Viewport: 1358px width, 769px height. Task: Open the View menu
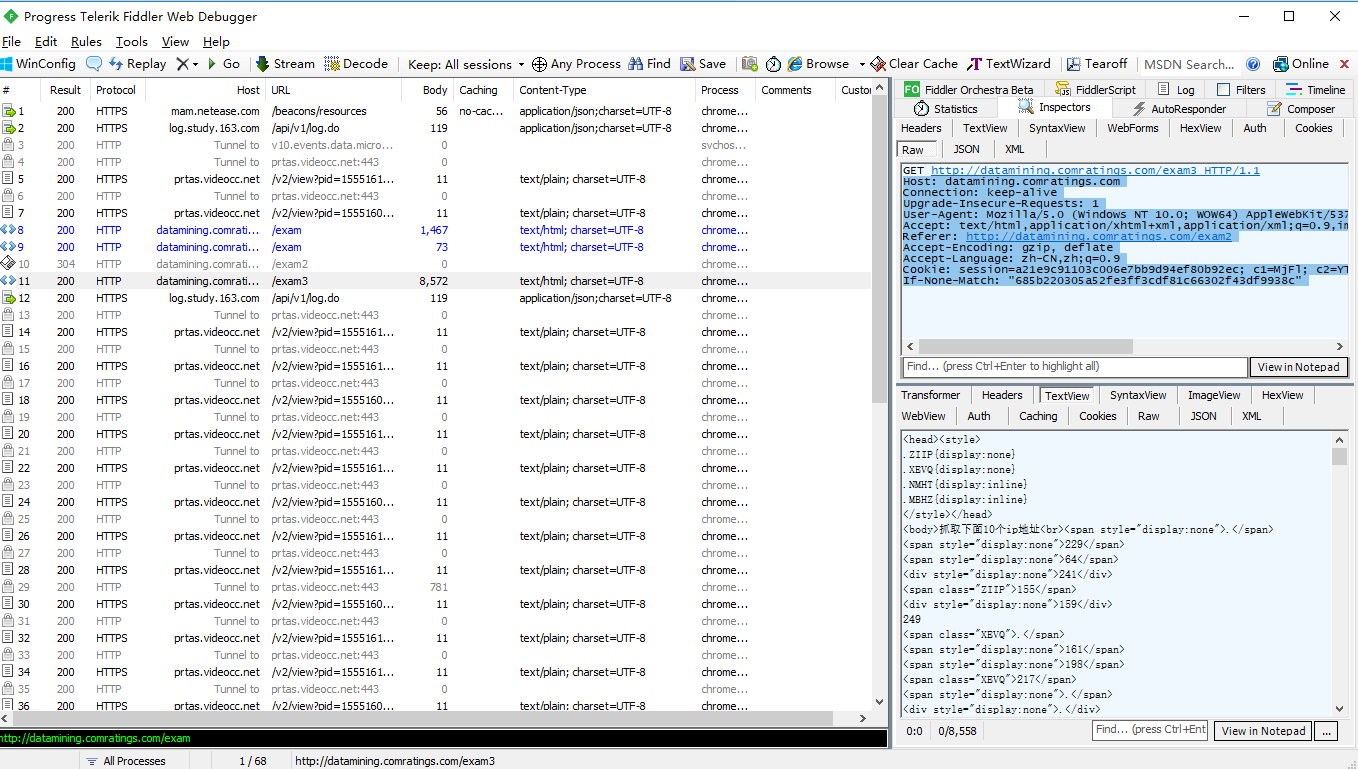[175, 42]
